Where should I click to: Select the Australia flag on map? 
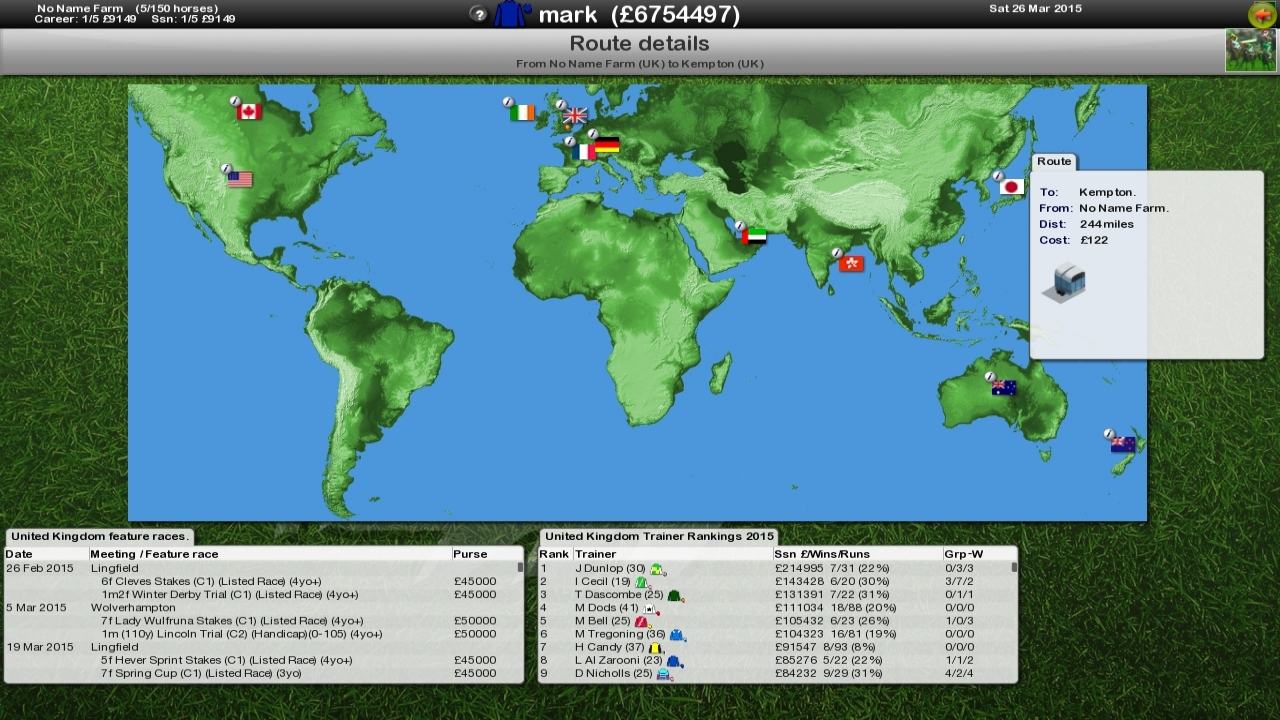click(1004, 388)
